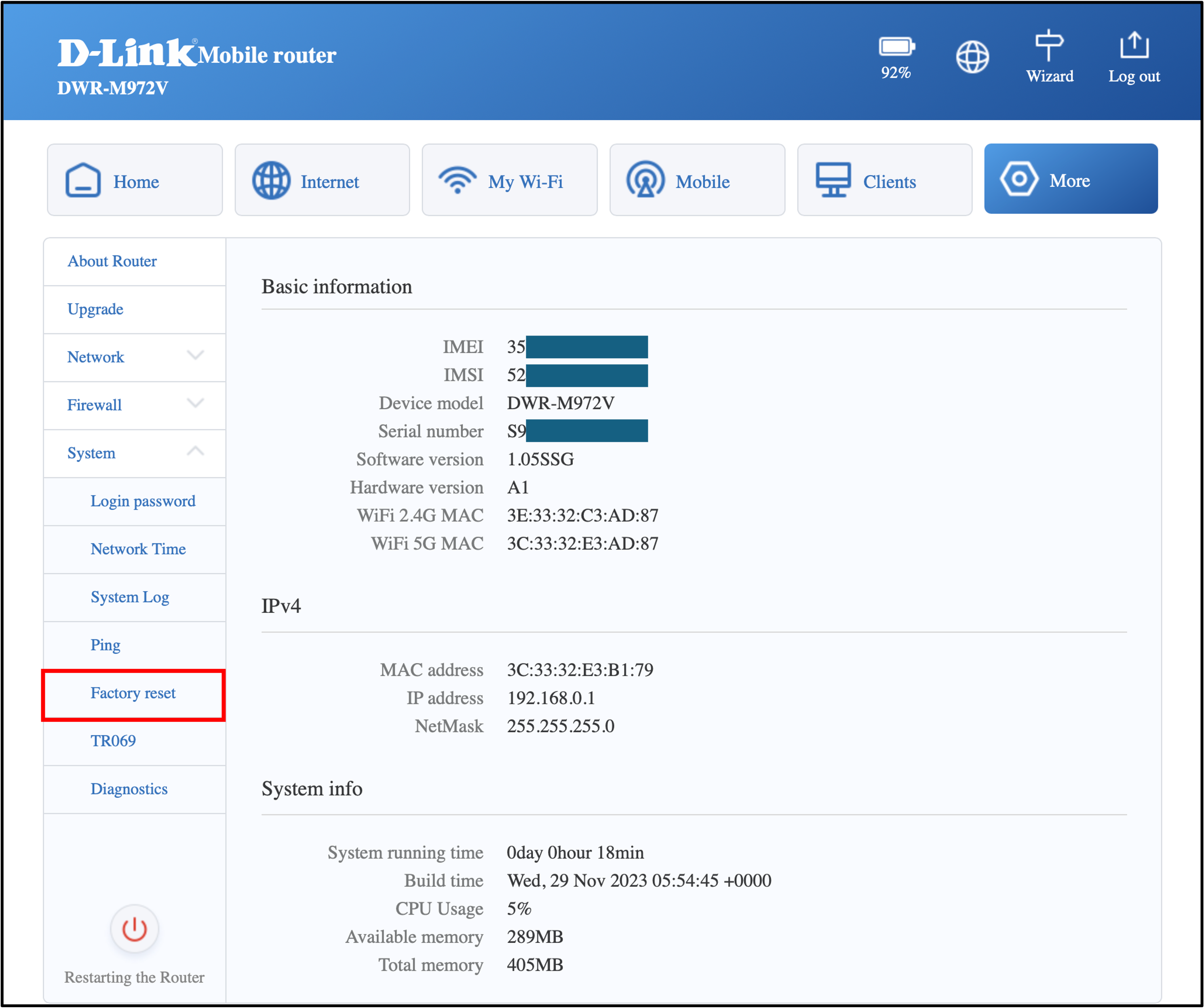Open the TR069 settings page
The width and height of the screenshot is (1204, 1008).
coord(135,741)
